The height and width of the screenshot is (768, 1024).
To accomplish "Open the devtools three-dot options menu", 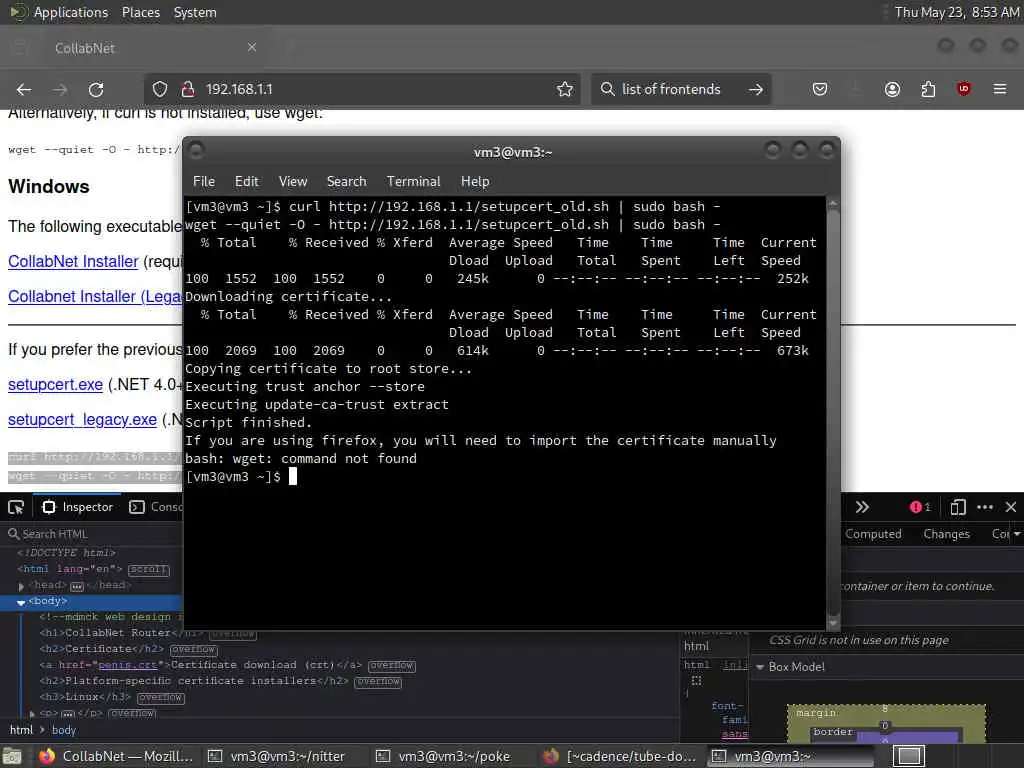I will pos(985,507).
